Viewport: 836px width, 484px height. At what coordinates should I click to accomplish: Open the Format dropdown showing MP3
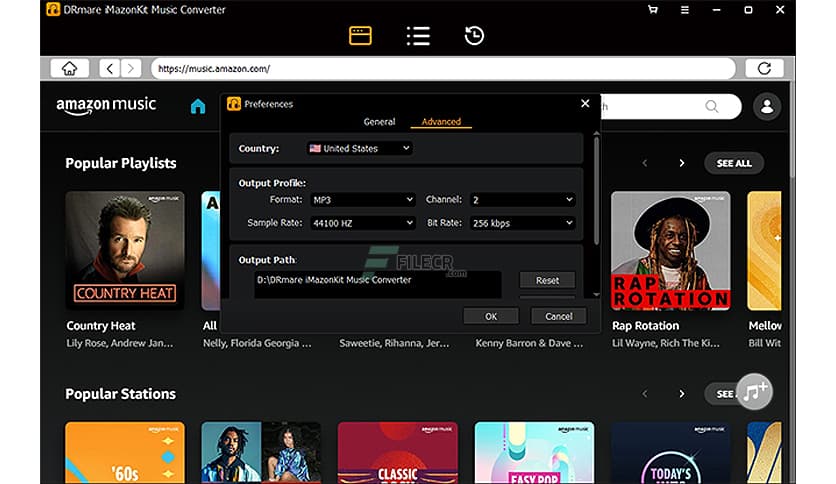[x=363, y=200]
